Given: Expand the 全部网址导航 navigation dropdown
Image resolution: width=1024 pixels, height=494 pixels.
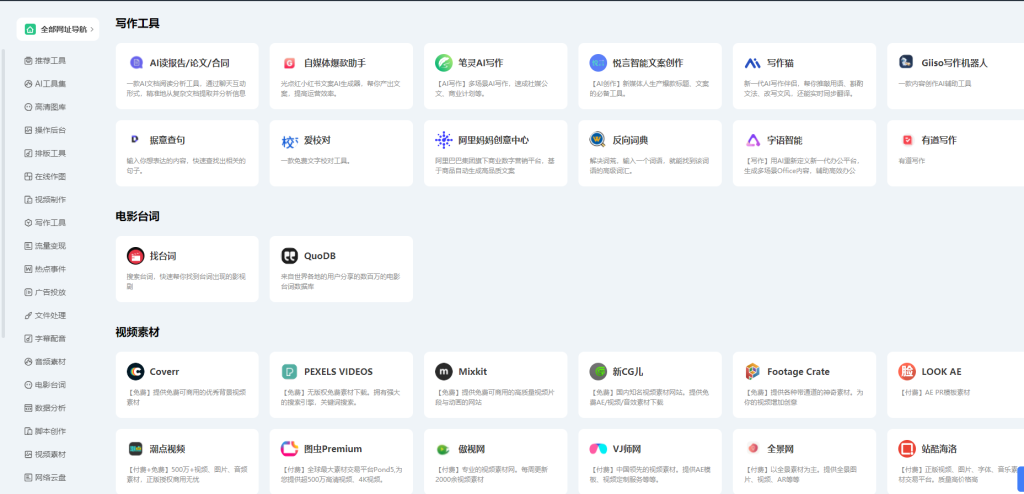Looking at the screenshot, I should pos(60,30).
